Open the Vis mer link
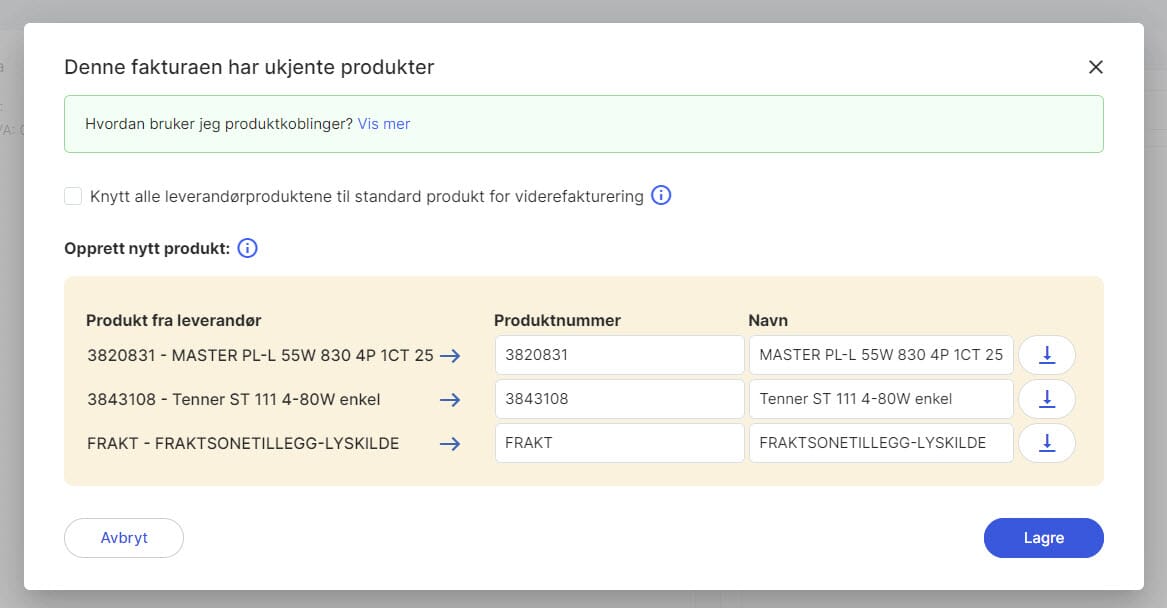Viewport: 1167px width, 608px height. tap(384, 124)
